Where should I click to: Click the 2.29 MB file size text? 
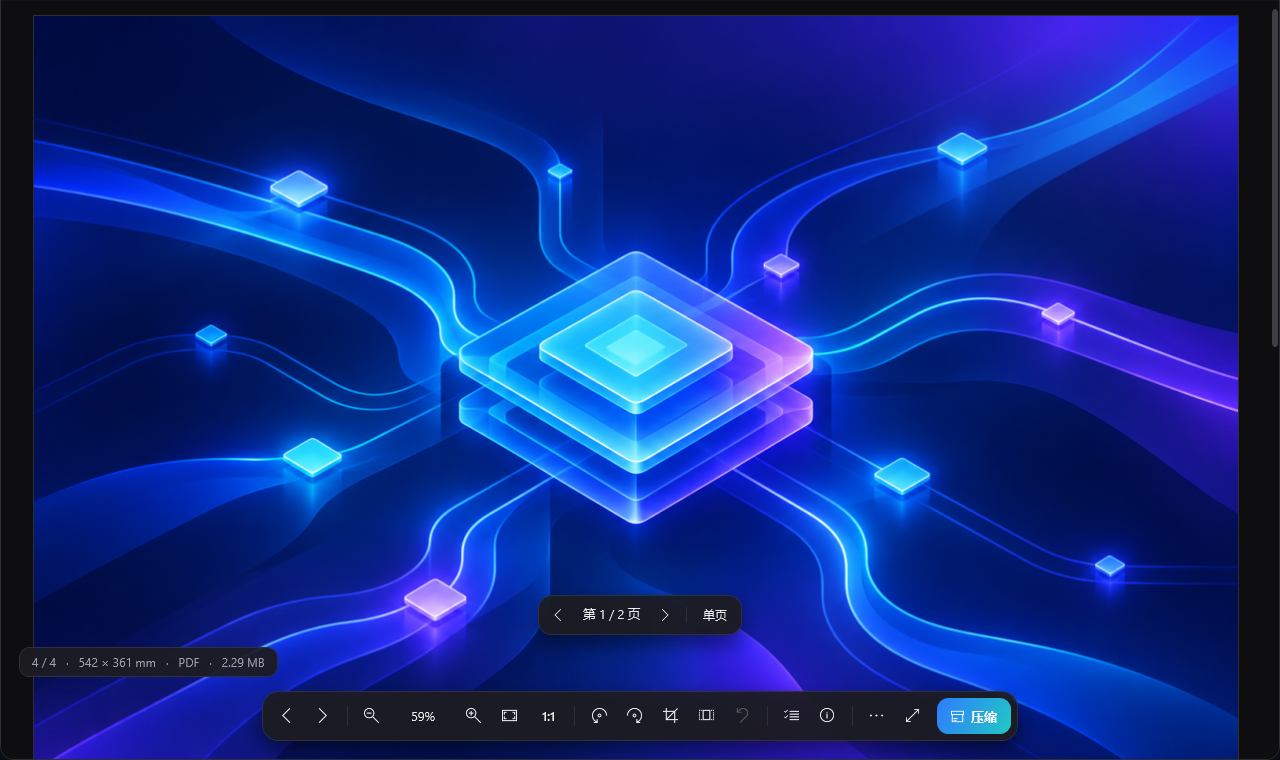coord(243,662)
